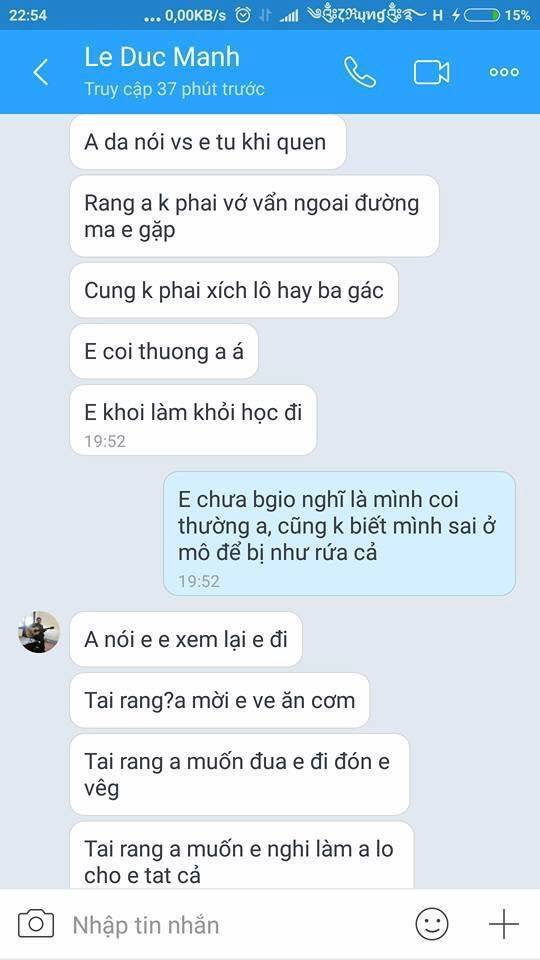The width and height of the screenshot is (540, 960).
Task: Start a voice call with Le Duc Manh
Action: pos(359,72)
